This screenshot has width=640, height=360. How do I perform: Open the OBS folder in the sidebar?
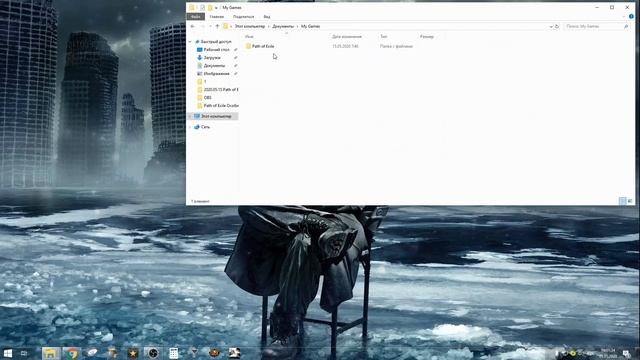tap(204, 97)
